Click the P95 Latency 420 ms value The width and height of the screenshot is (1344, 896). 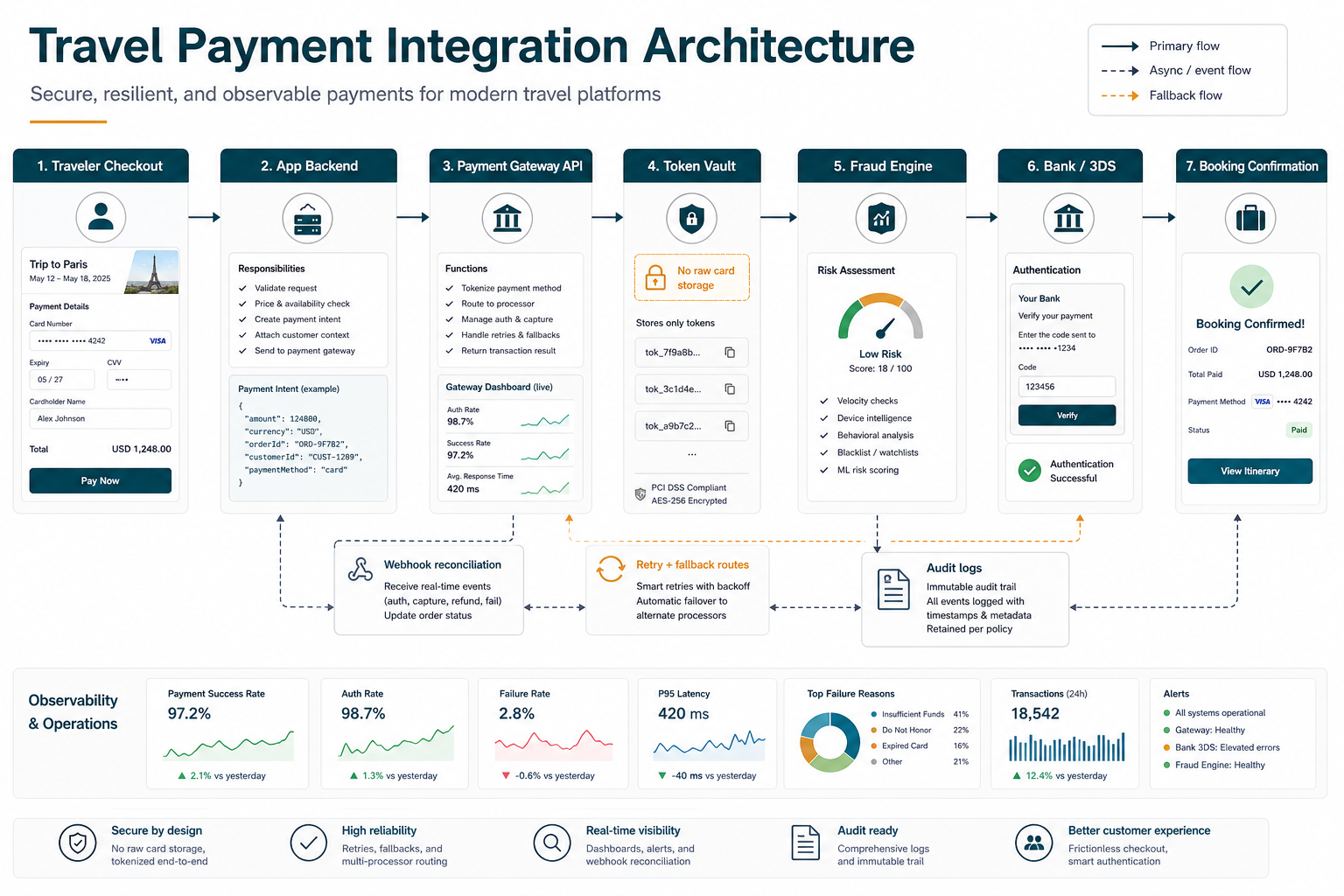(683, 714)
